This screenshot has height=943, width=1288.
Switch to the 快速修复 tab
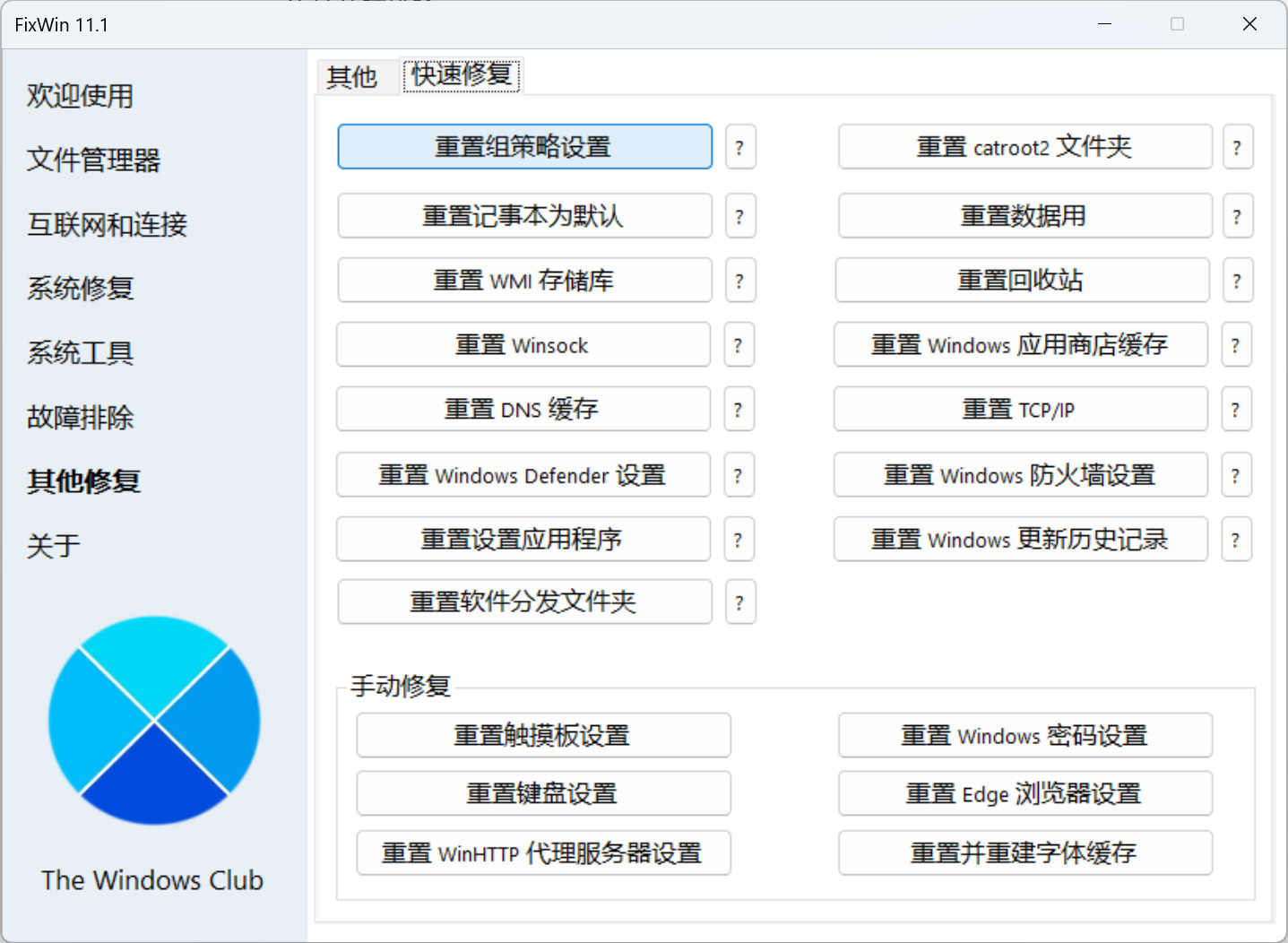[461, 75]
